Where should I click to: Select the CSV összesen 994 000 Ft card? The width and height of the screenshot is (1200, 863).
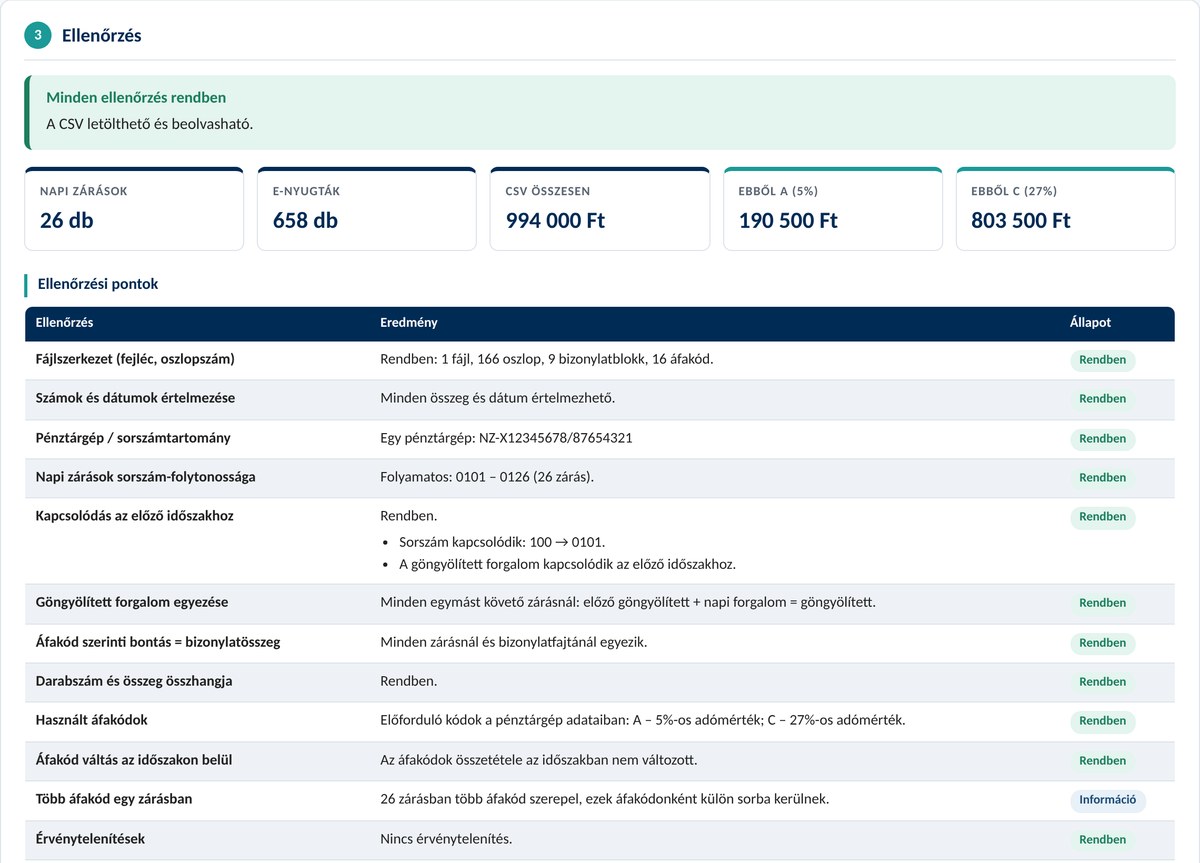pyautogui.click(x=600, y=208)
